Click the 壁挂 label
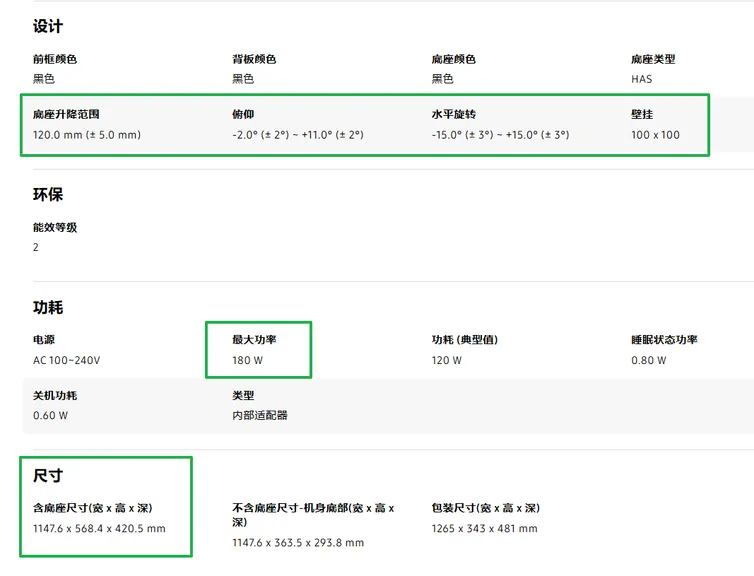 click(642, 114)
